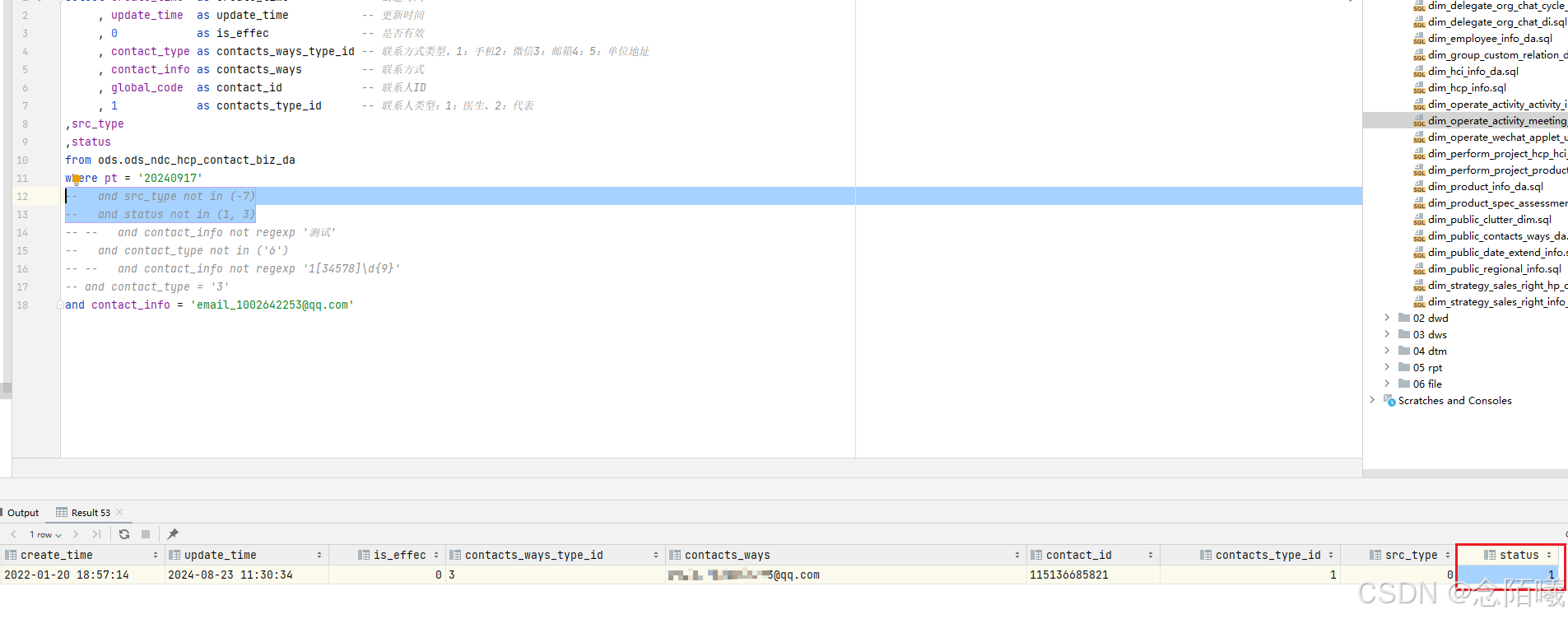Screen dimensions: 1568x619
Task: Sort by contacts_type_id column sort arrows
Action: pyautogui.click(x=1331, y=556)
